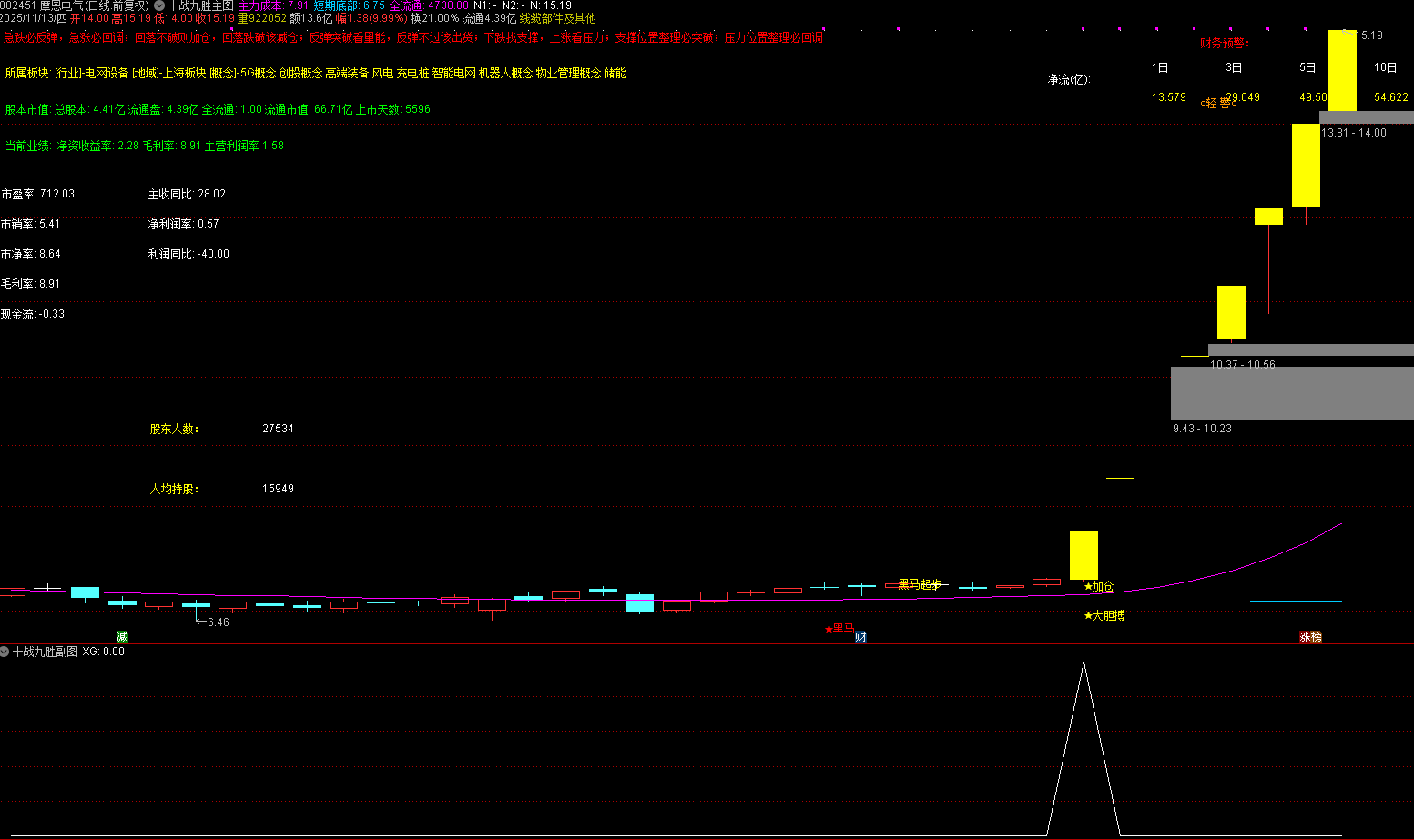1414x840 pixels.
Task: Click the 所属板块 sector line
Action: tap(316, 73)
